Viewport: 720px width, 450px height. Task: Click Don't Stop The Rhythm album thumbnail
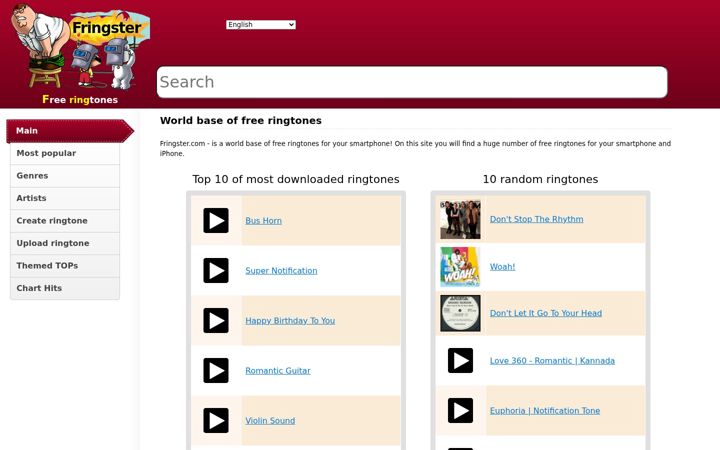tap(460, 219)
